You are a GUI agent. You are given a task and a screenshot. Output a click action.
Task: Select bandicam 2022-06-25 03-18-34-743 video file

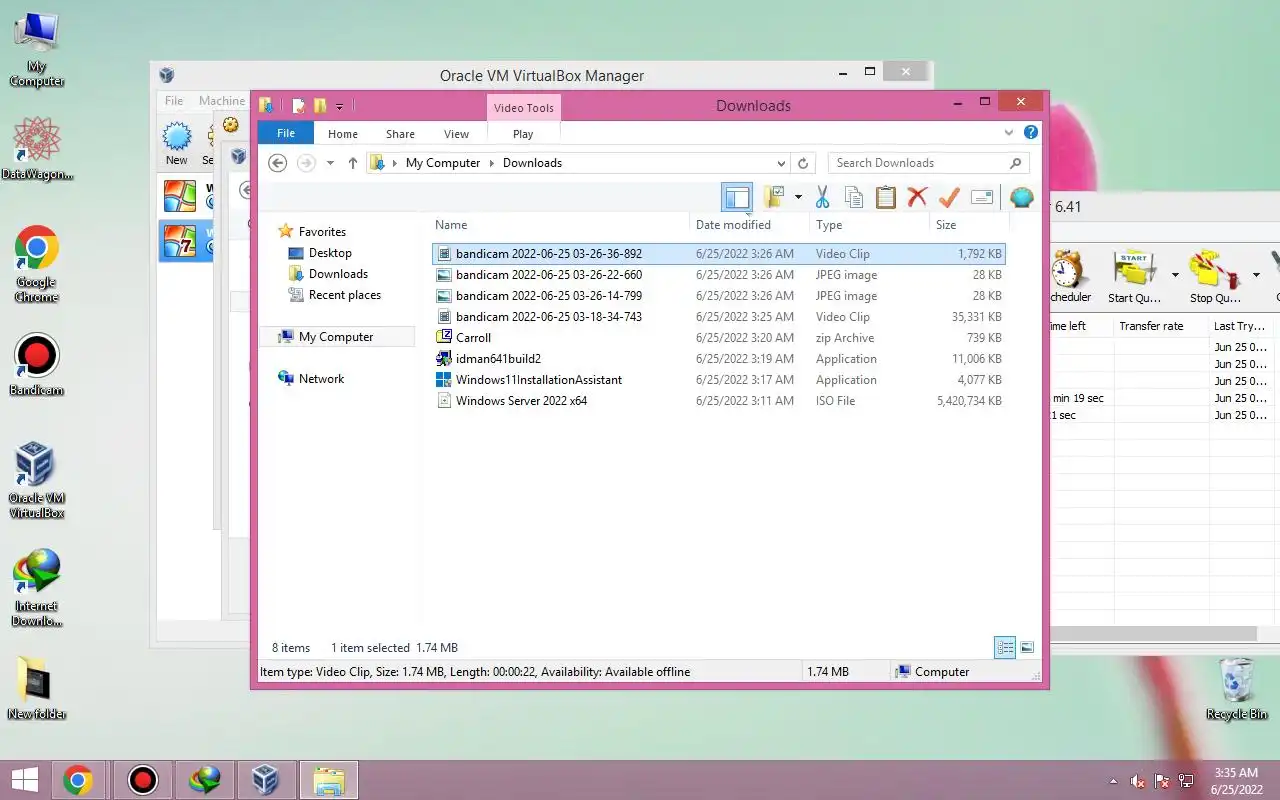719,317
